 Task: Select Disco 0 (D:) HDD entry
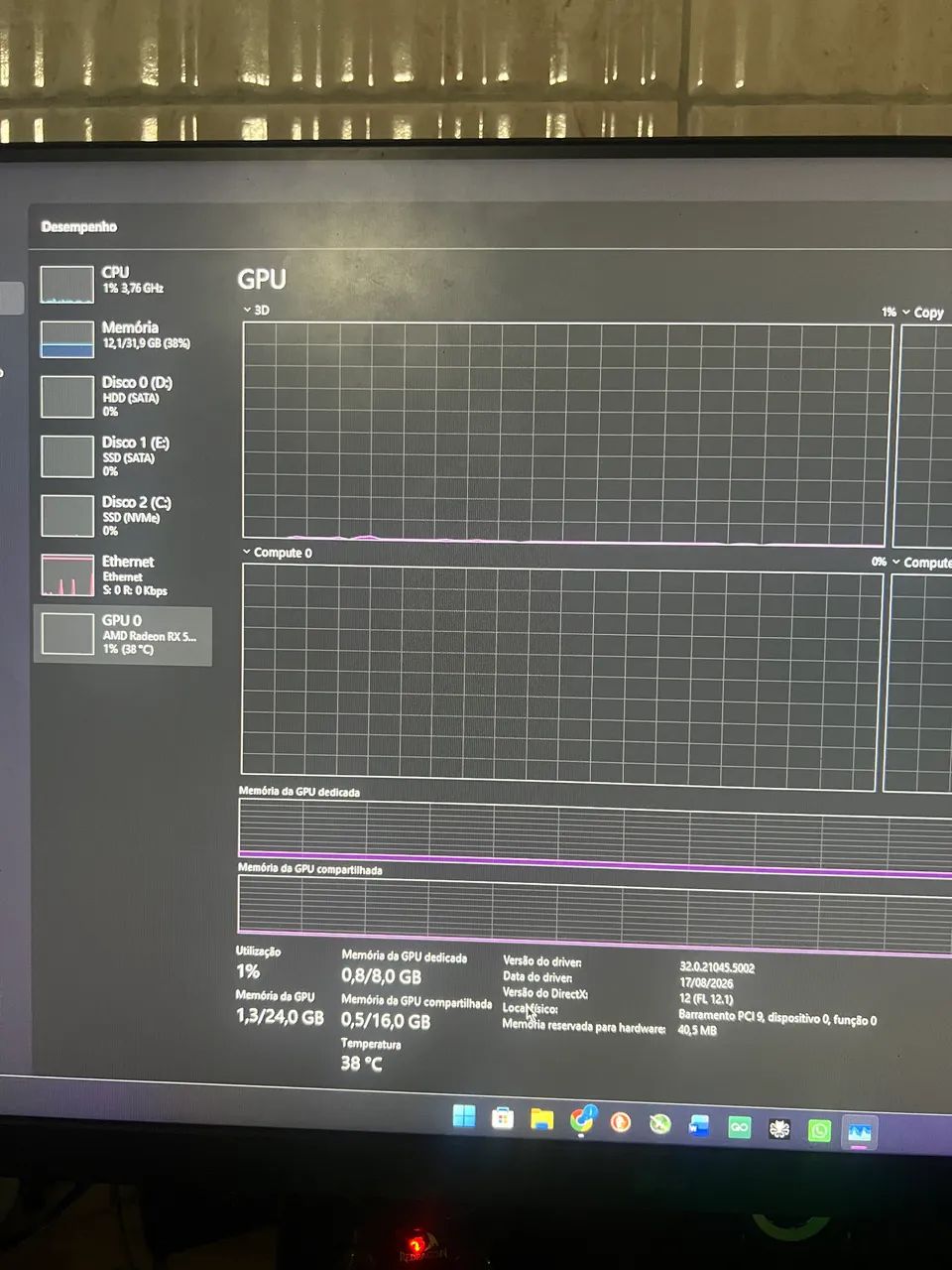[x=123, y=395]
